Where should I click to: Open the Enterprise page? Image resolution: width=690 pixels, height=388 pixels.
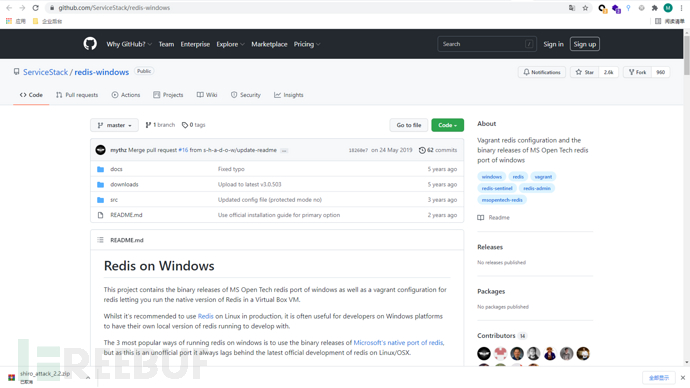pos(195,44)
